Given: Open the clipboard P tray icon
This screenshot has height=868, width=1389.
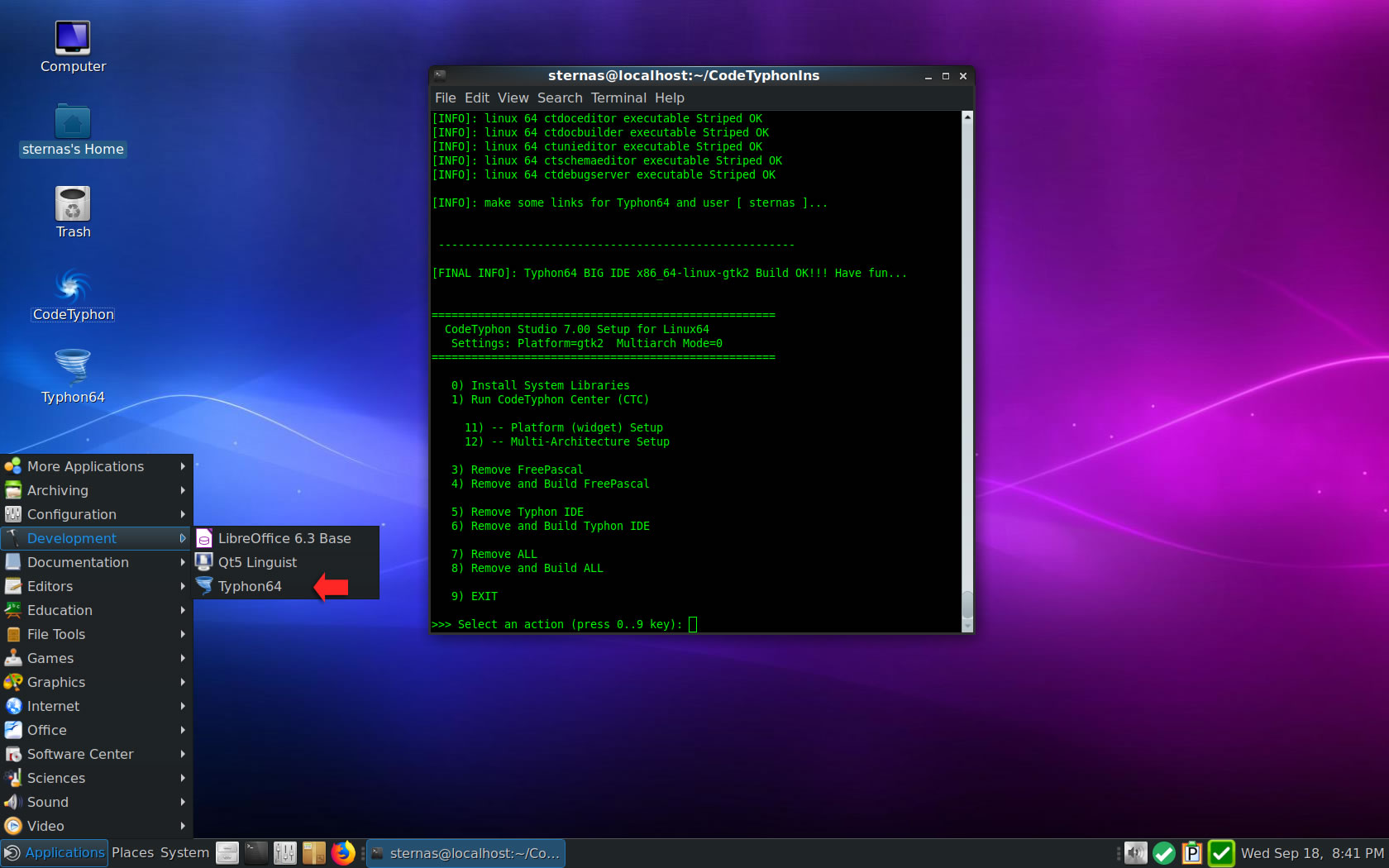Looking at the screenshot, I should click(1192, 853).
